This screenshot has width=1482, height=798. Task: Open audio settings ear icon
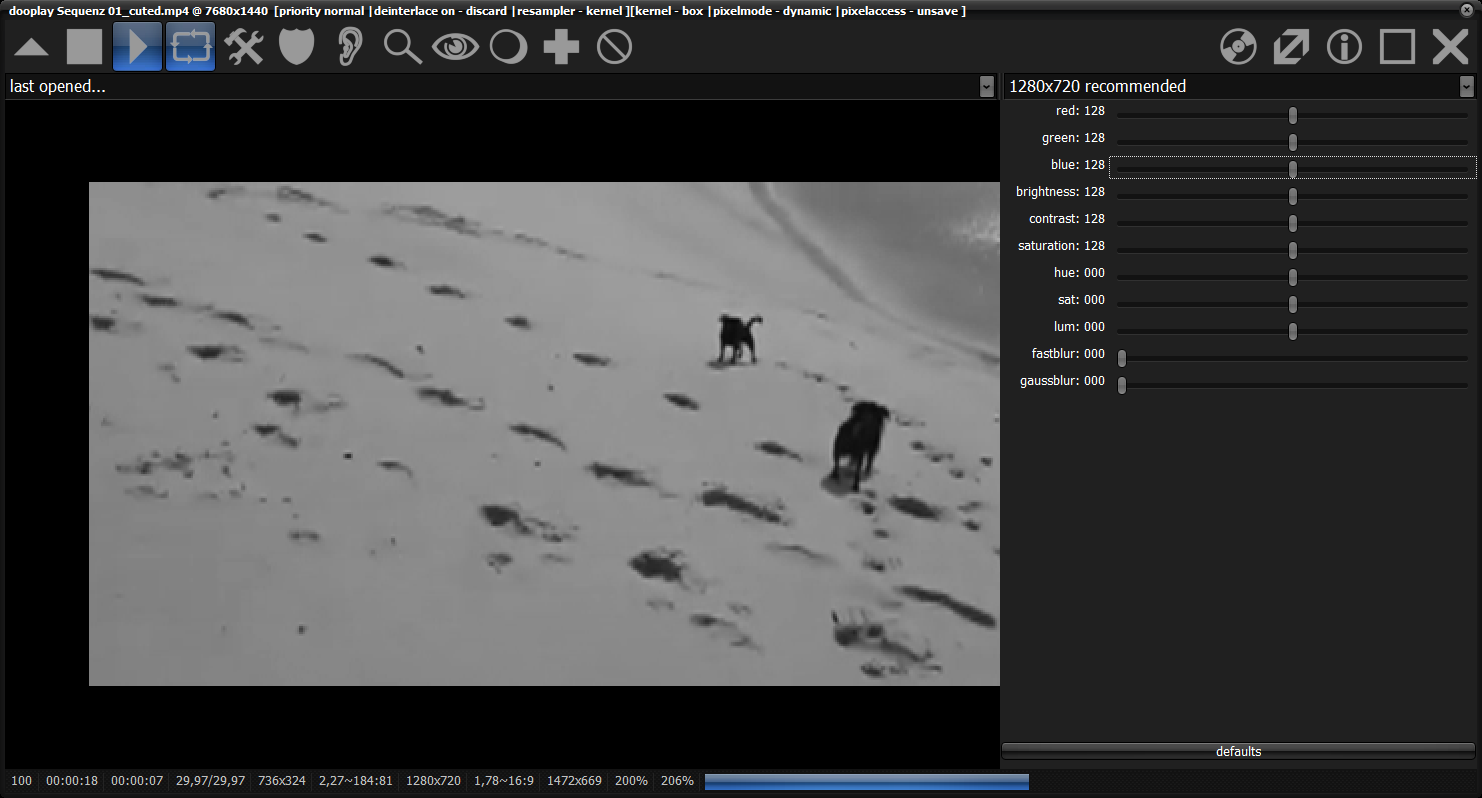coord(349,47)
